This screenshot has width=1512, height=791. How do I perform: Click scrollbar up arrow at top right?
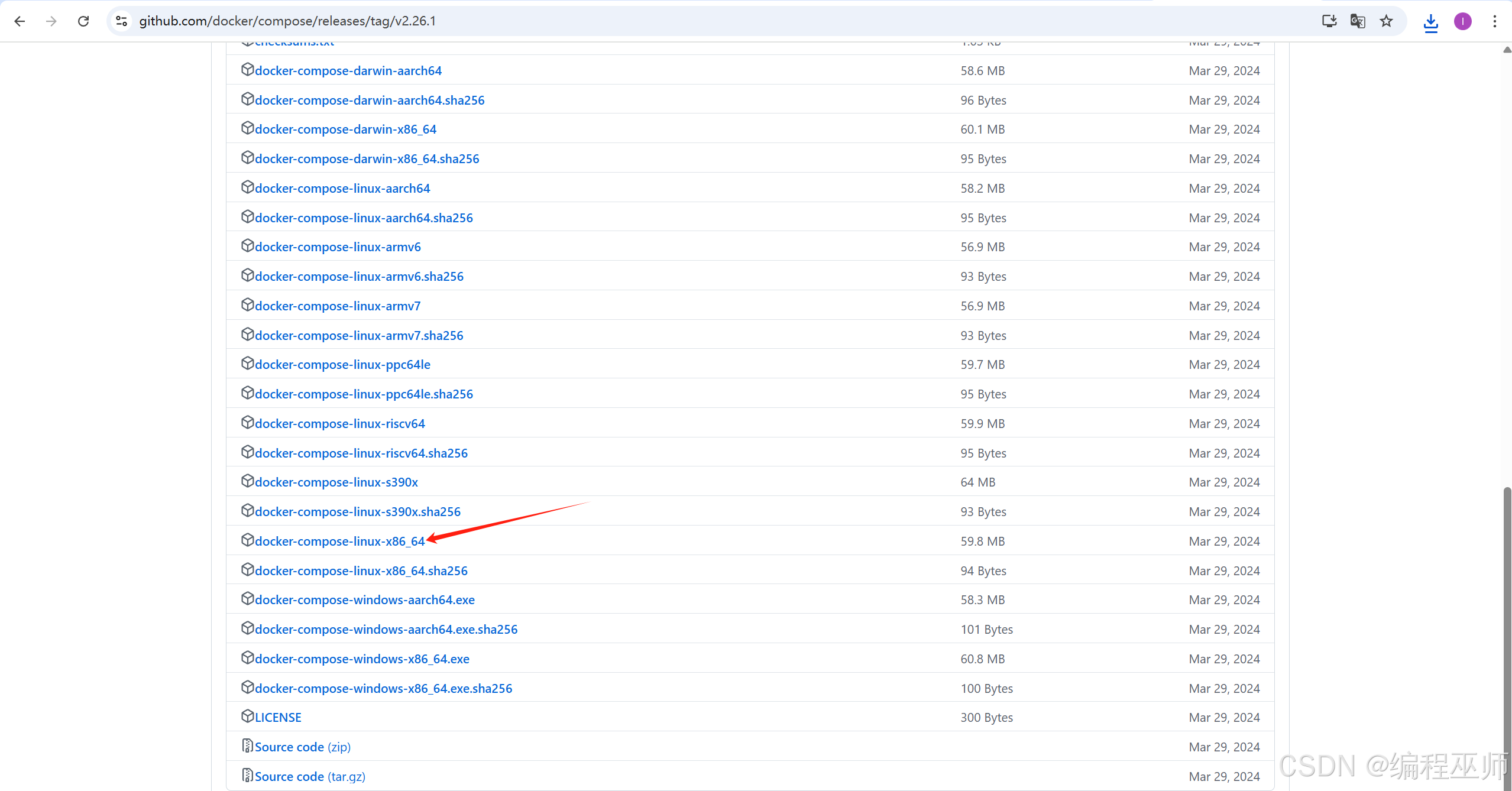coord(1507,50)
